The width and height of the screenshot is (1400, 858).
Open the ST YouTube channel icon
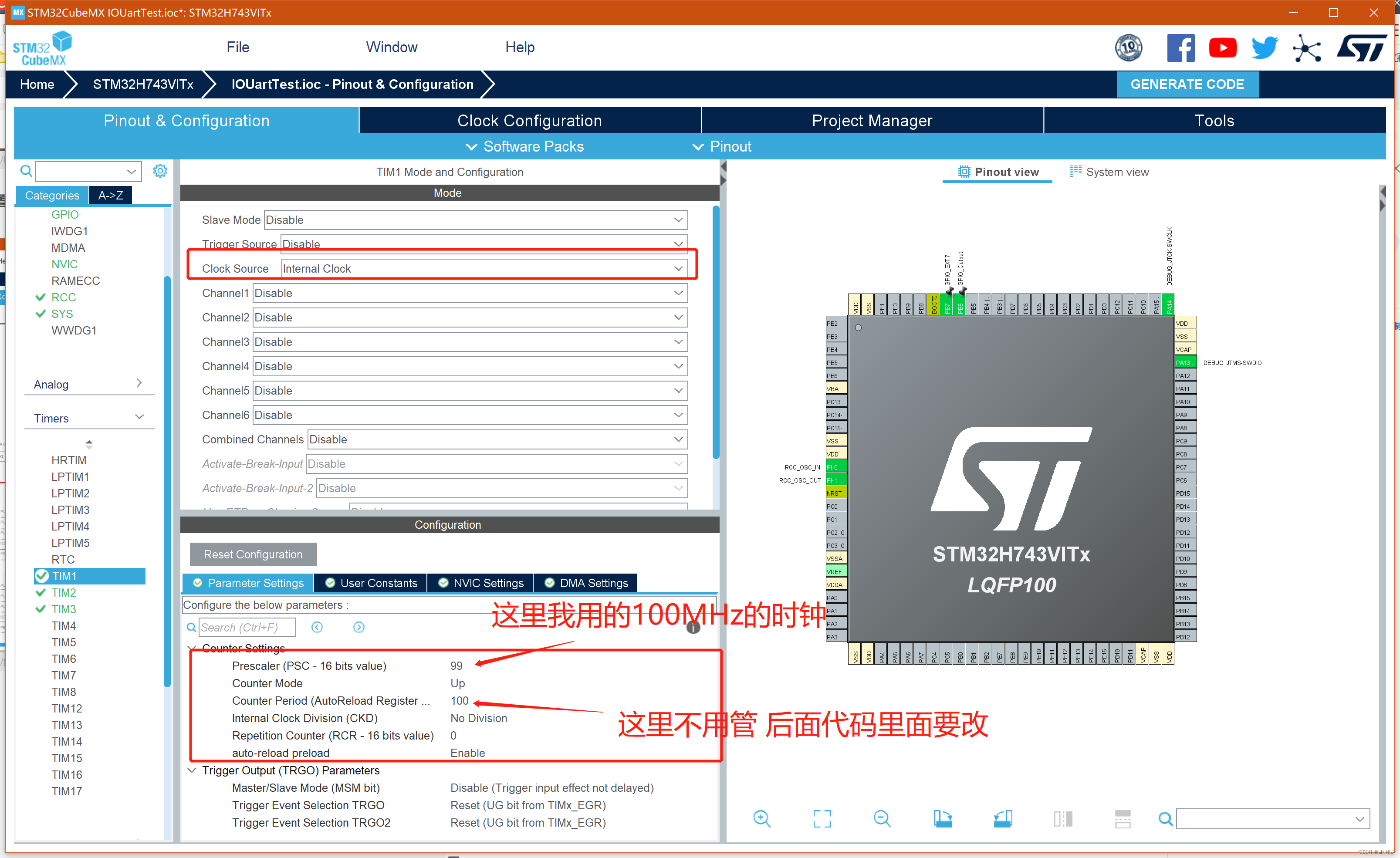[x=1223, y=48]
